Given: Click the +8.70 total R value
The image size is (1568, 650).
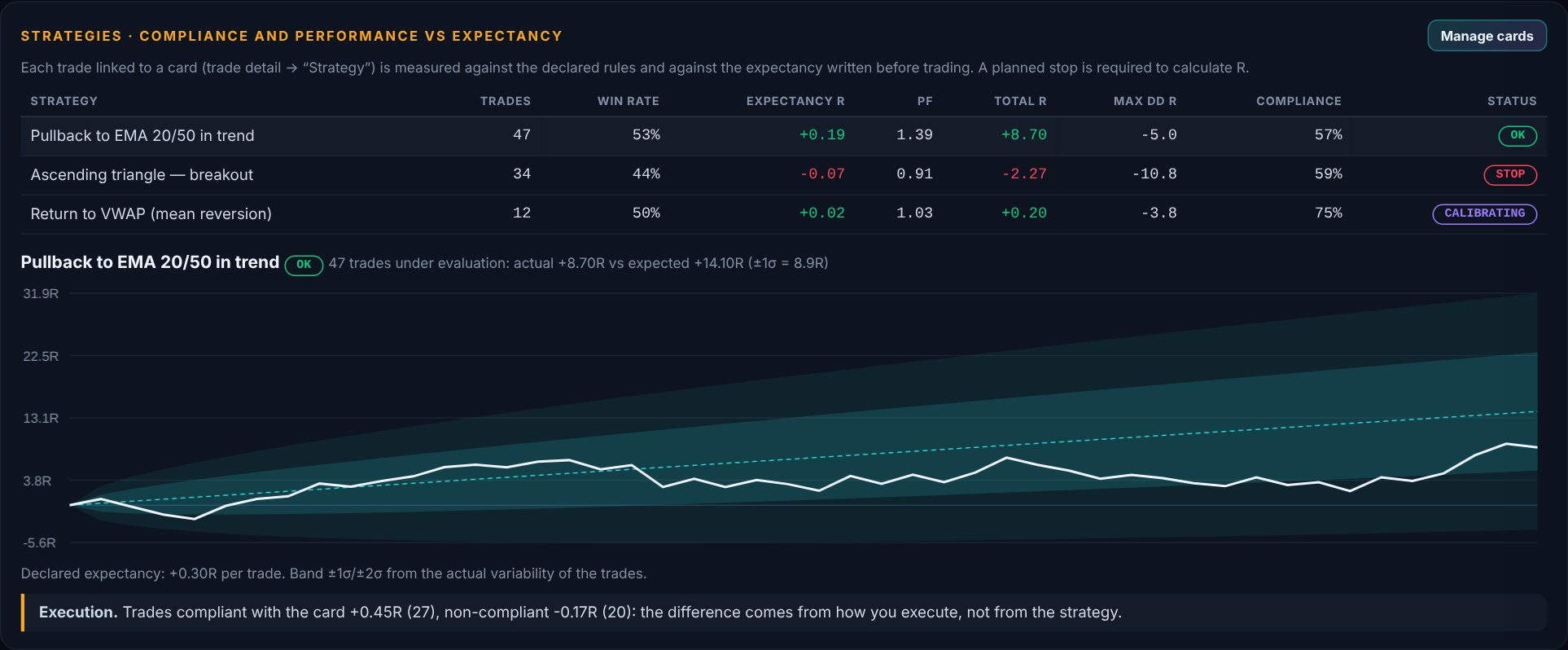Looking at the screenshot, I should point(1023,135).
